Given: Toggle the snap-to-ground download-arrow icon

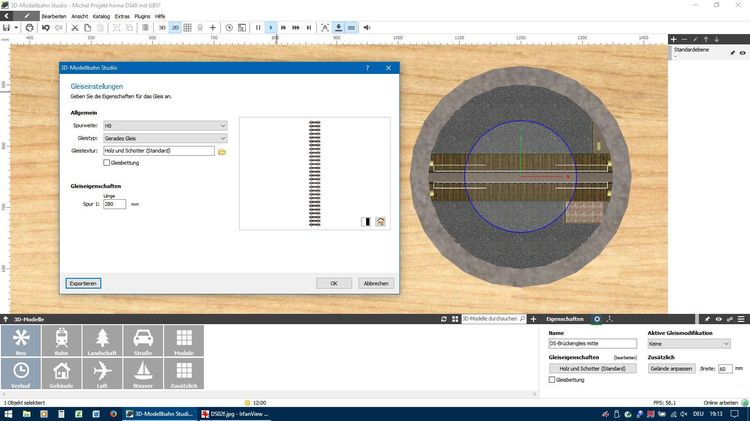Looking at the screenshot, I should [338, 28].
